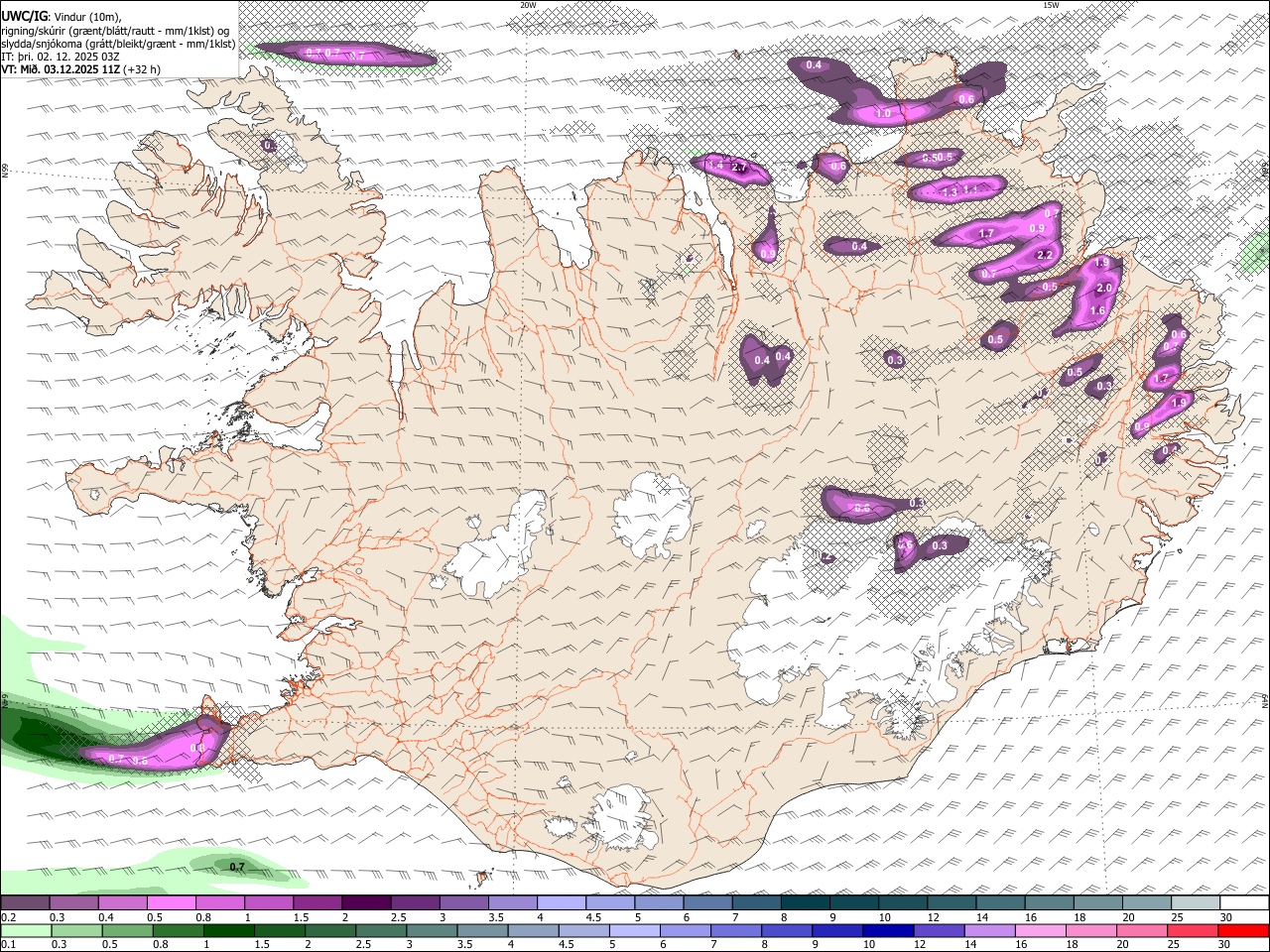Click the pure red swatch at 30, bottom row

(1243, 930)
